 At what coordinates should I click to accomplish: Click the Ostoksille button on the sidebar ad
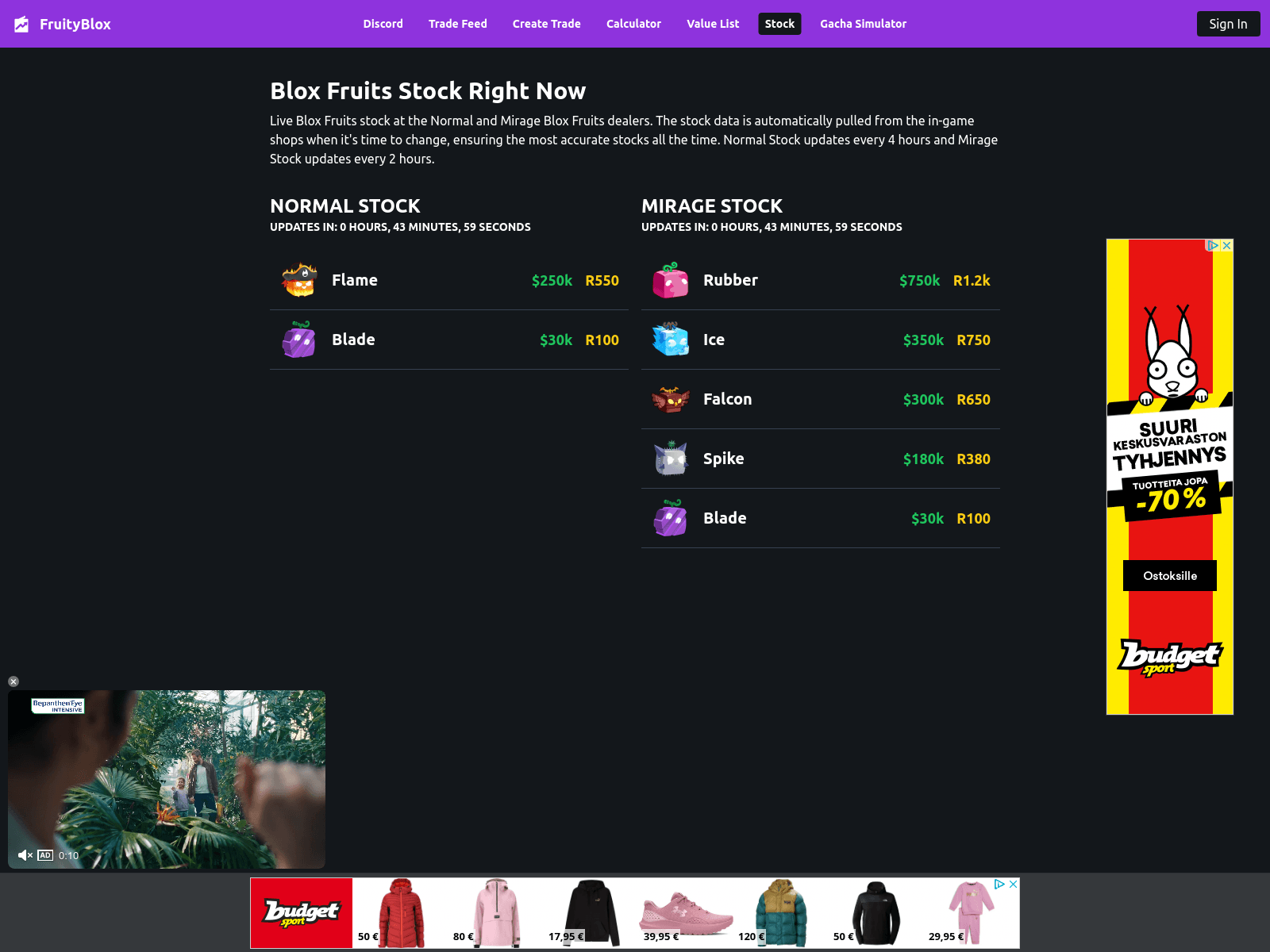point(1169,575)
